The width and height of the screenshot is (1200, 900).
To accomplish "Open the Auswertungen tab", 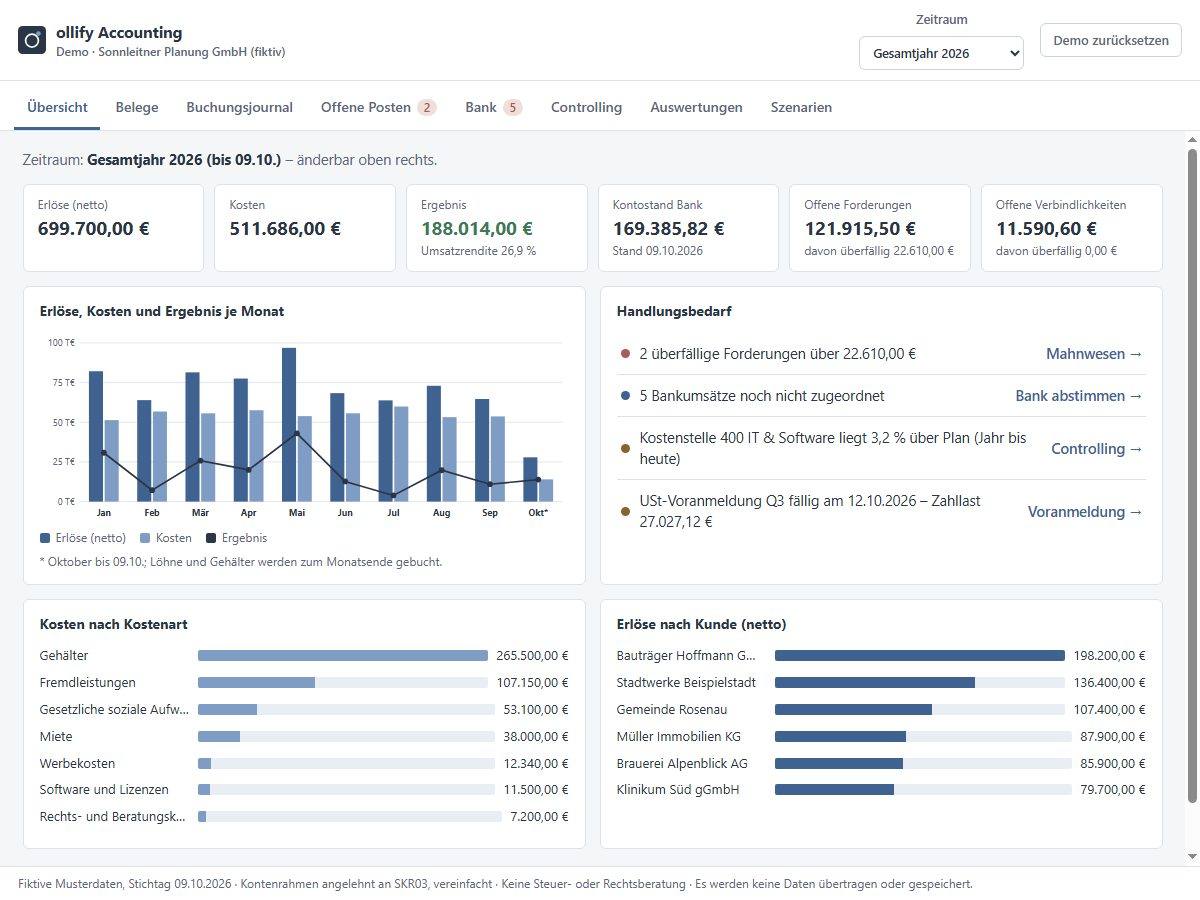I will pyautogui.click(x=696, y=107).
